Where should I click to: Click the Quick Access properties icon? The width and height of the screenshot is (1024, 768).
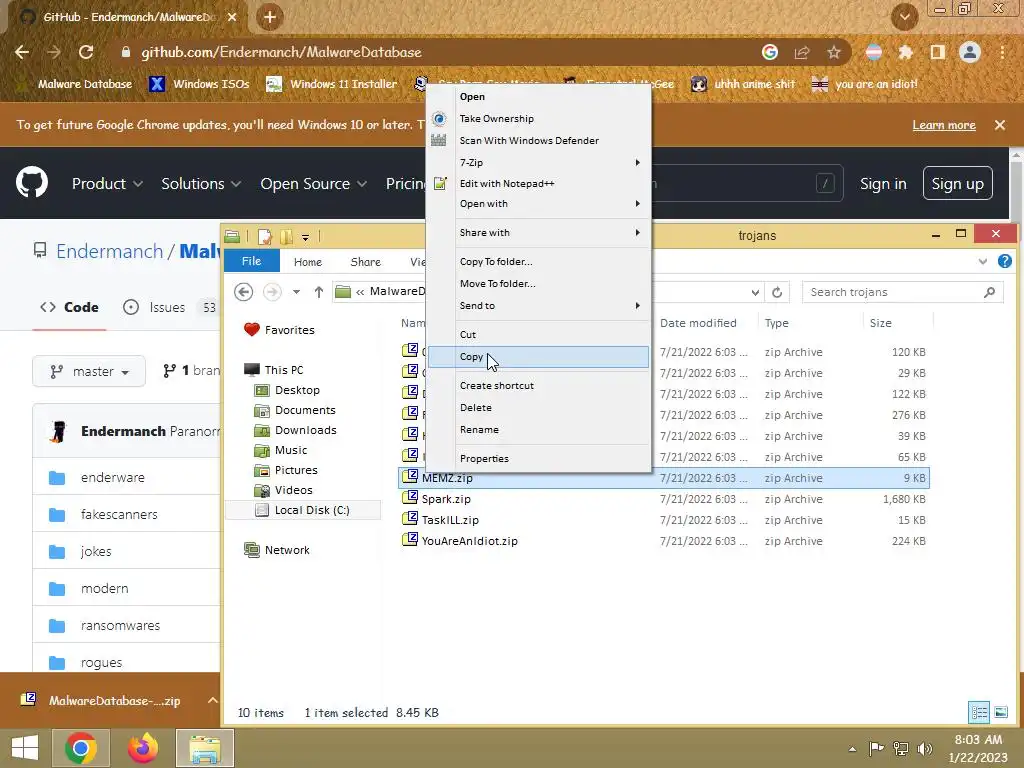coord(264,236)
